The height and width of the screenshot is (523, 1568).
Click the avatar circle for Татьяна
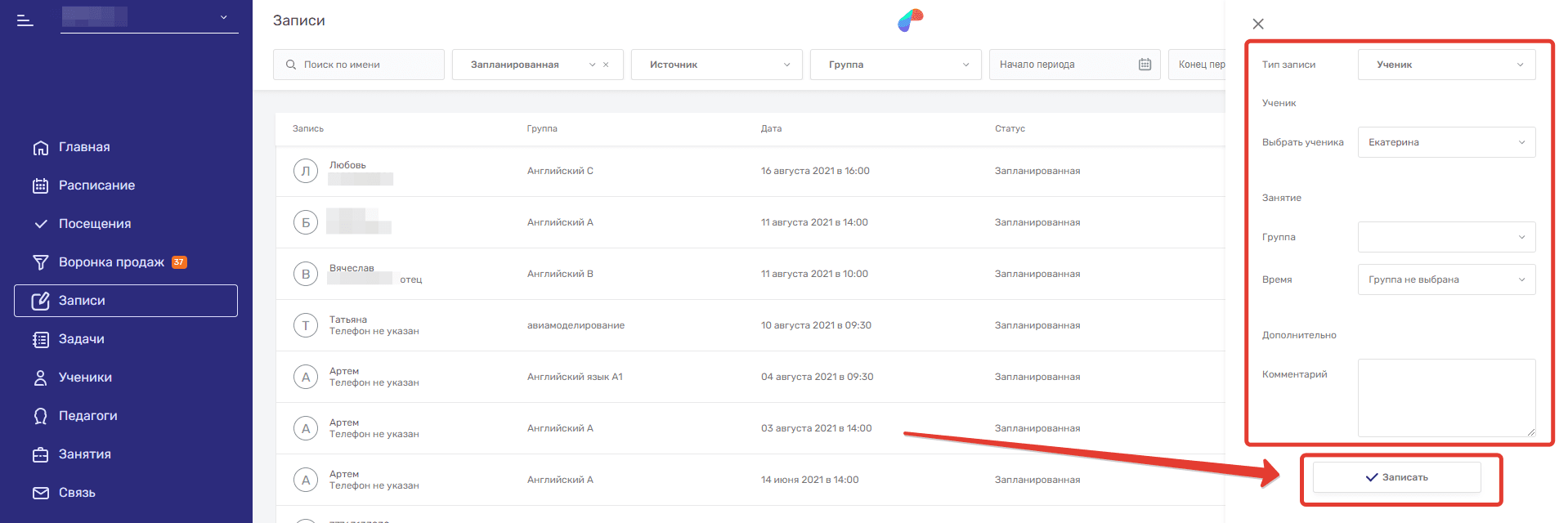(306, 325)
